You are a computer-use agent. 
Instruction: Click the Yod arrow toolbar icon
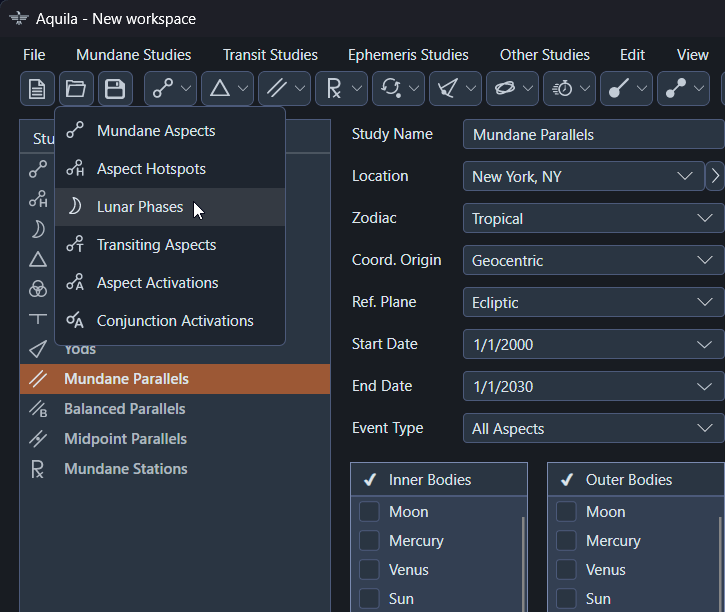(447, 89)
